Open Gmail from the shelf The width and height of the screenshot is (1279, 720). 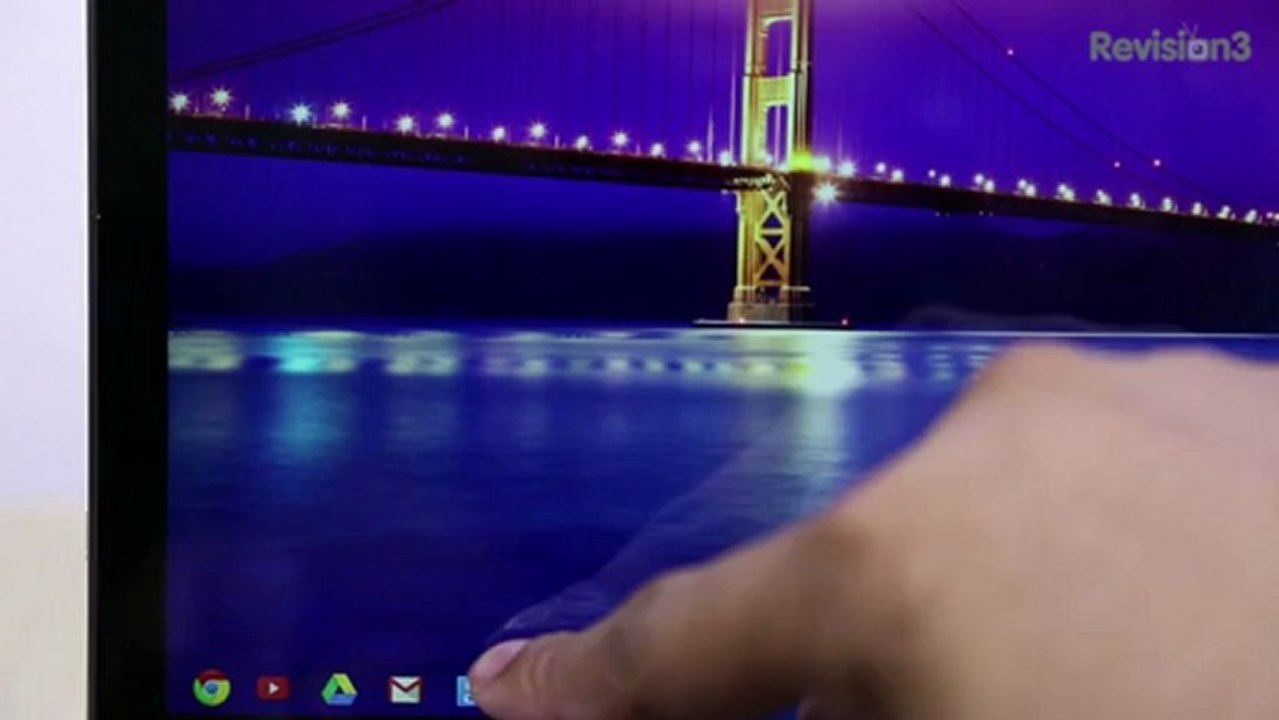[405, 689]
